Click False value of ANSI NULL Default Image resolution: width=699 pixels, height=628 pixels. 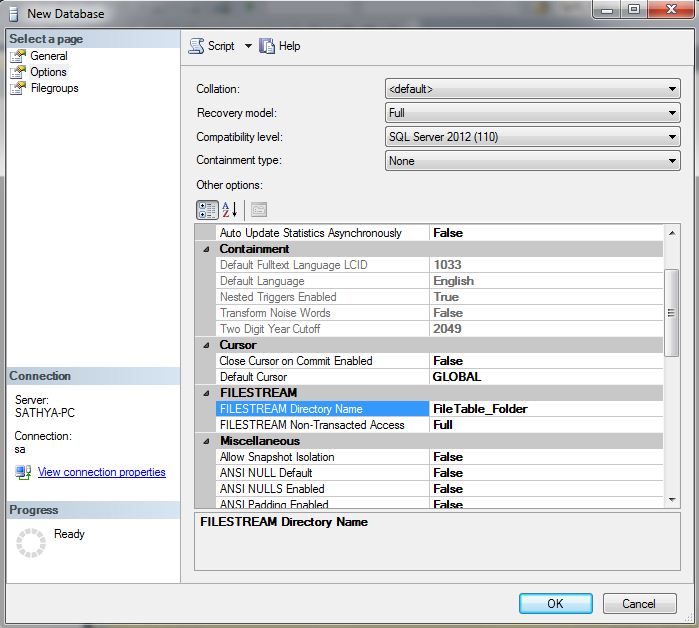coord(546,473)
